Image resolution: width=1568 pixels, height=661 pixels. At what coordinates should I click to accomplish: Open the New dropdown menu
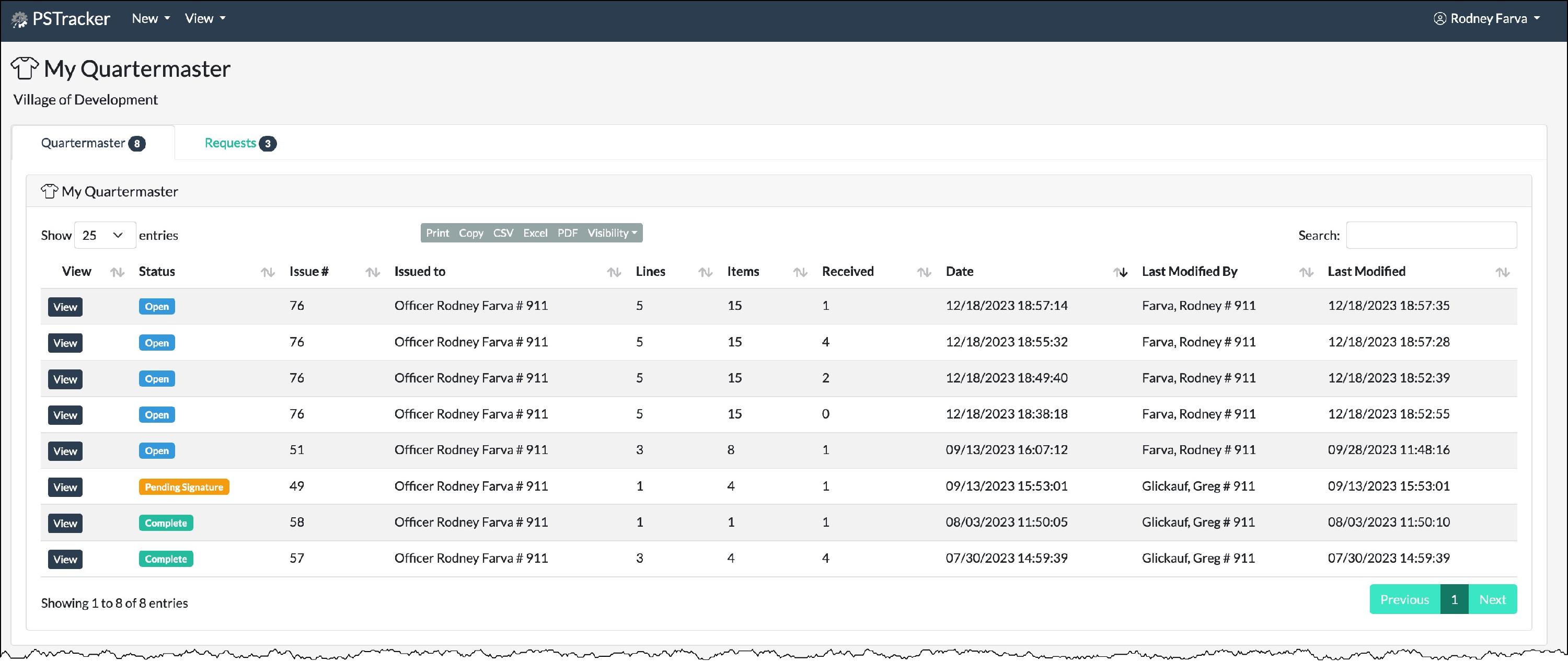(151, 19)
